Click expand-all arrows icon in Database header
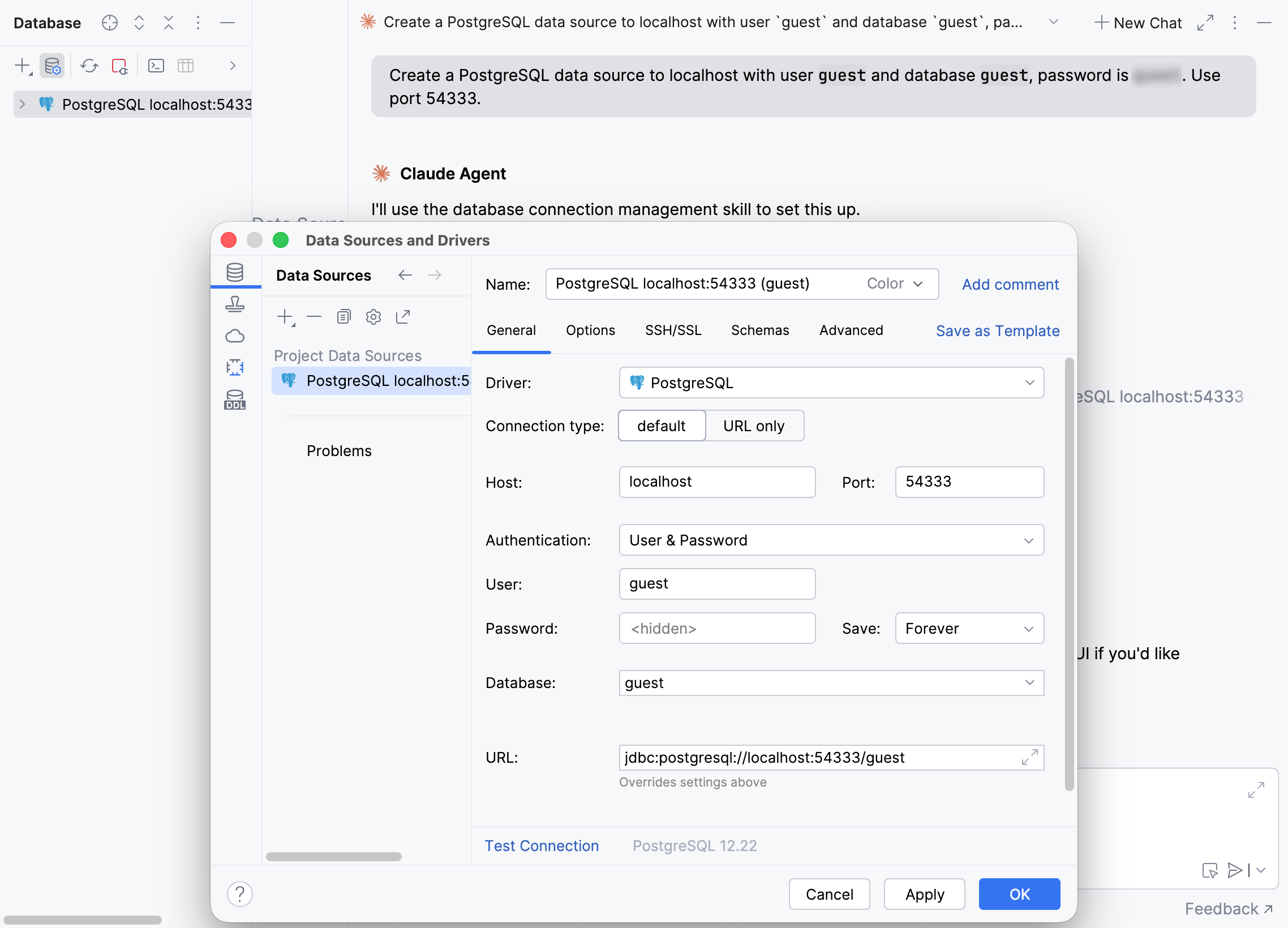The image size is (1288, 928). pyautogui.click(x=139, y=23)
